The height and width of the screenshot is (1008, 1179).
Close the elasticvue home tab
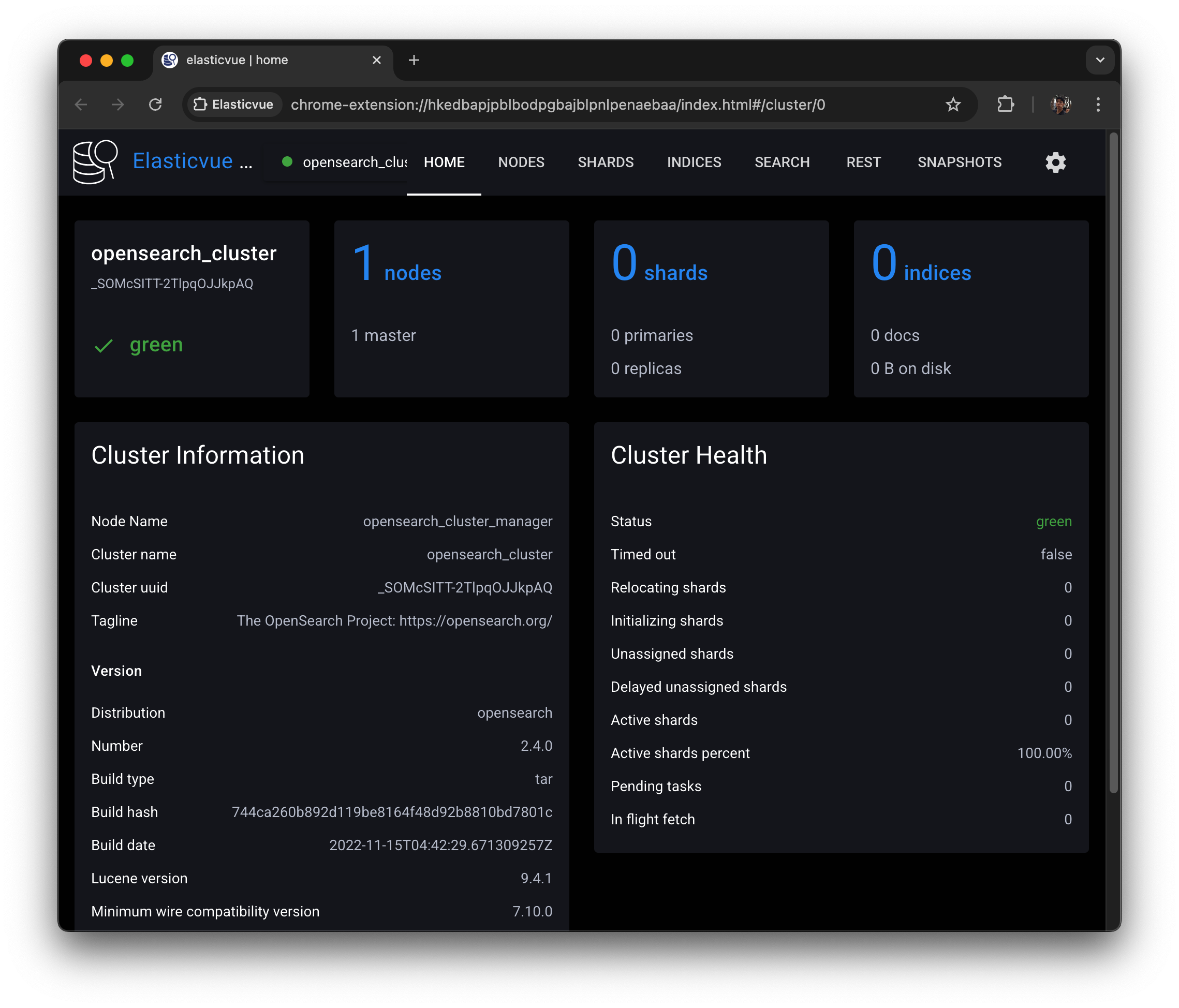click(376, 61)
